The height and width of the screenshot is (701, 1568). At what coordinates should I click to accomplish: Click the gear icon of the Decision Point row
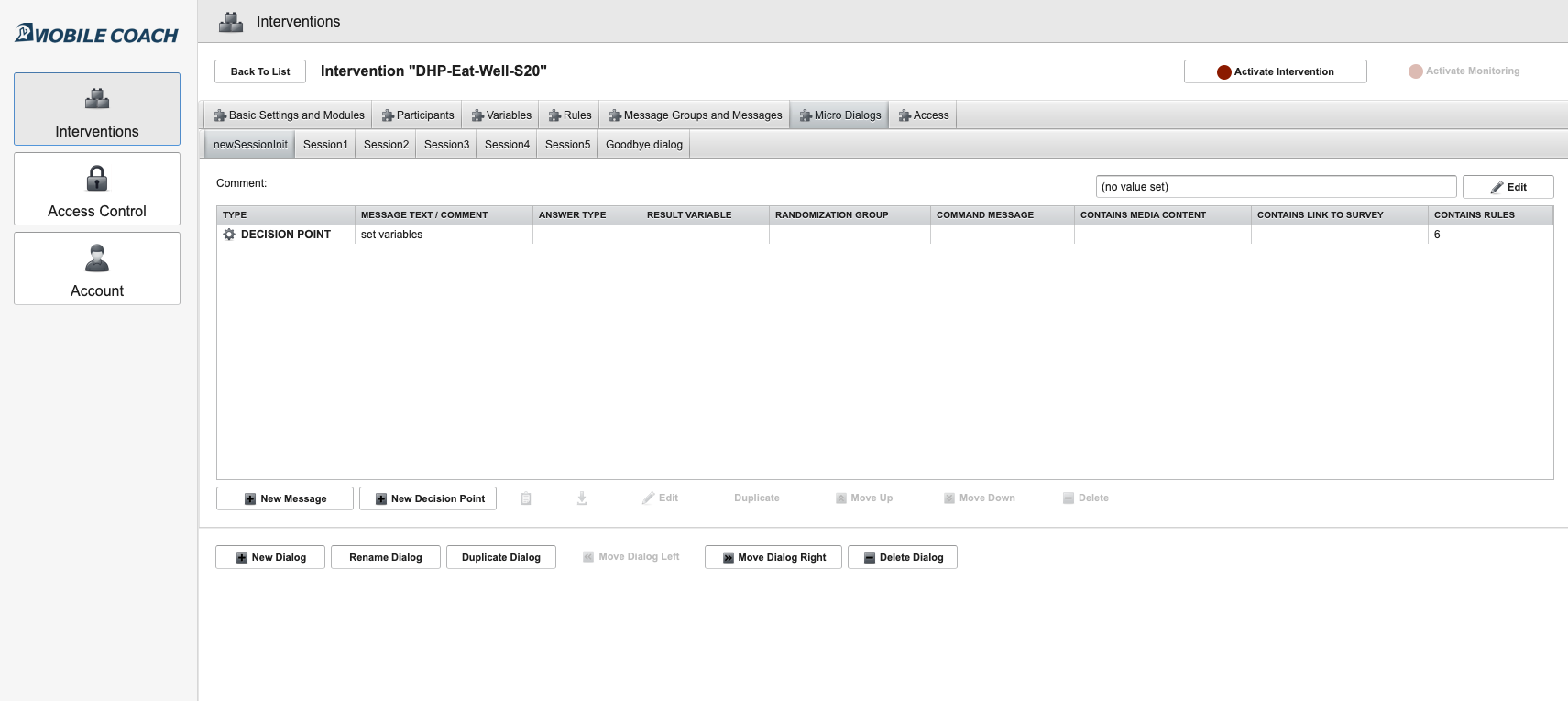point(229,235)
